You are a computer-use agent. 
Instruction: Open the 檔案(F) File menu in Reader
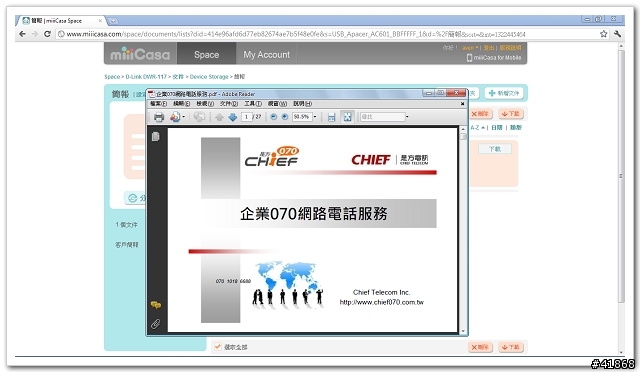159,104
